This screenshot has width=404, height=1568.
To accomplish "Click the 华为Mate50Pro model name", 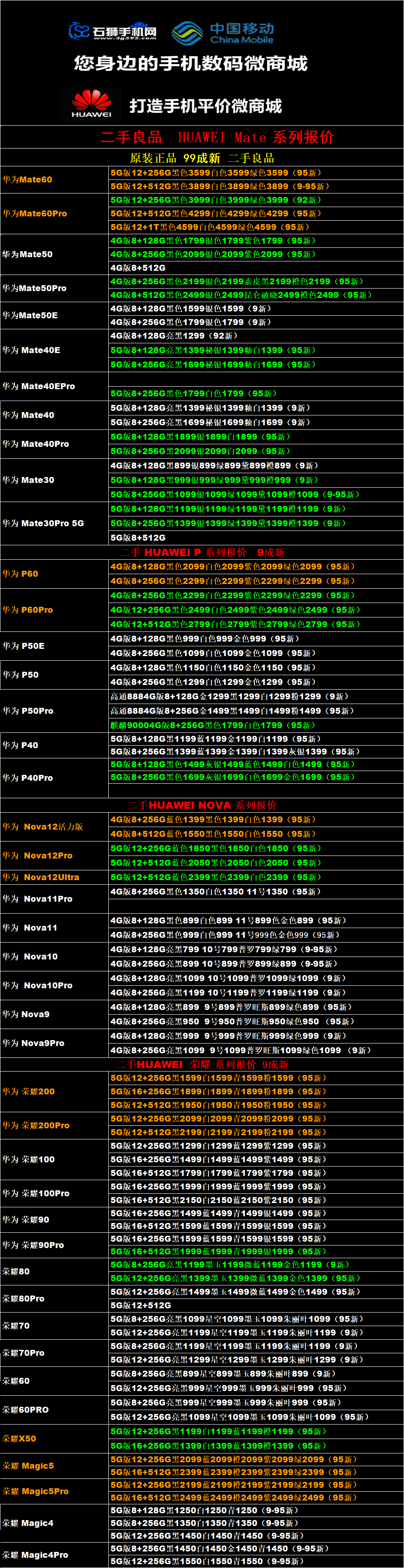I will [34, 288].
